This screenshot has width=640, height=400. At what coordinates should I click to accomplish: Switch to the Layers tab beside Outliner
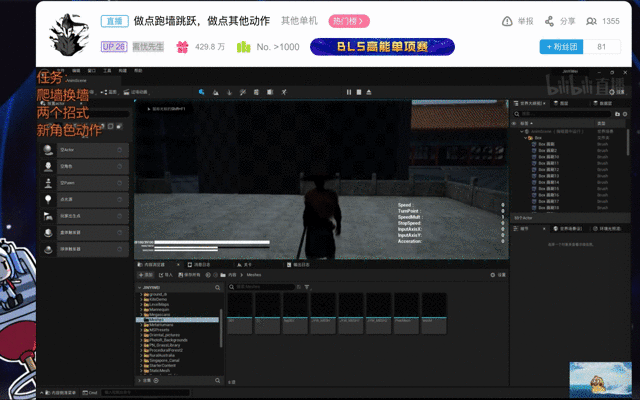tap(561, 103)
